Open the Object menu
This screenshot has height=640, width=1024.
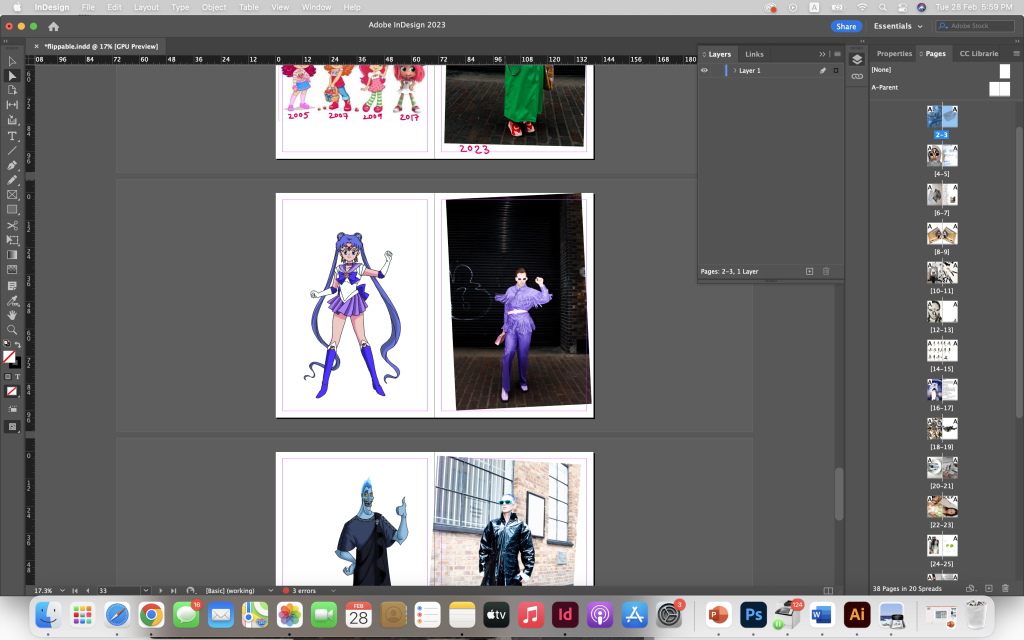pyautogui.click(x=214, y=7)
